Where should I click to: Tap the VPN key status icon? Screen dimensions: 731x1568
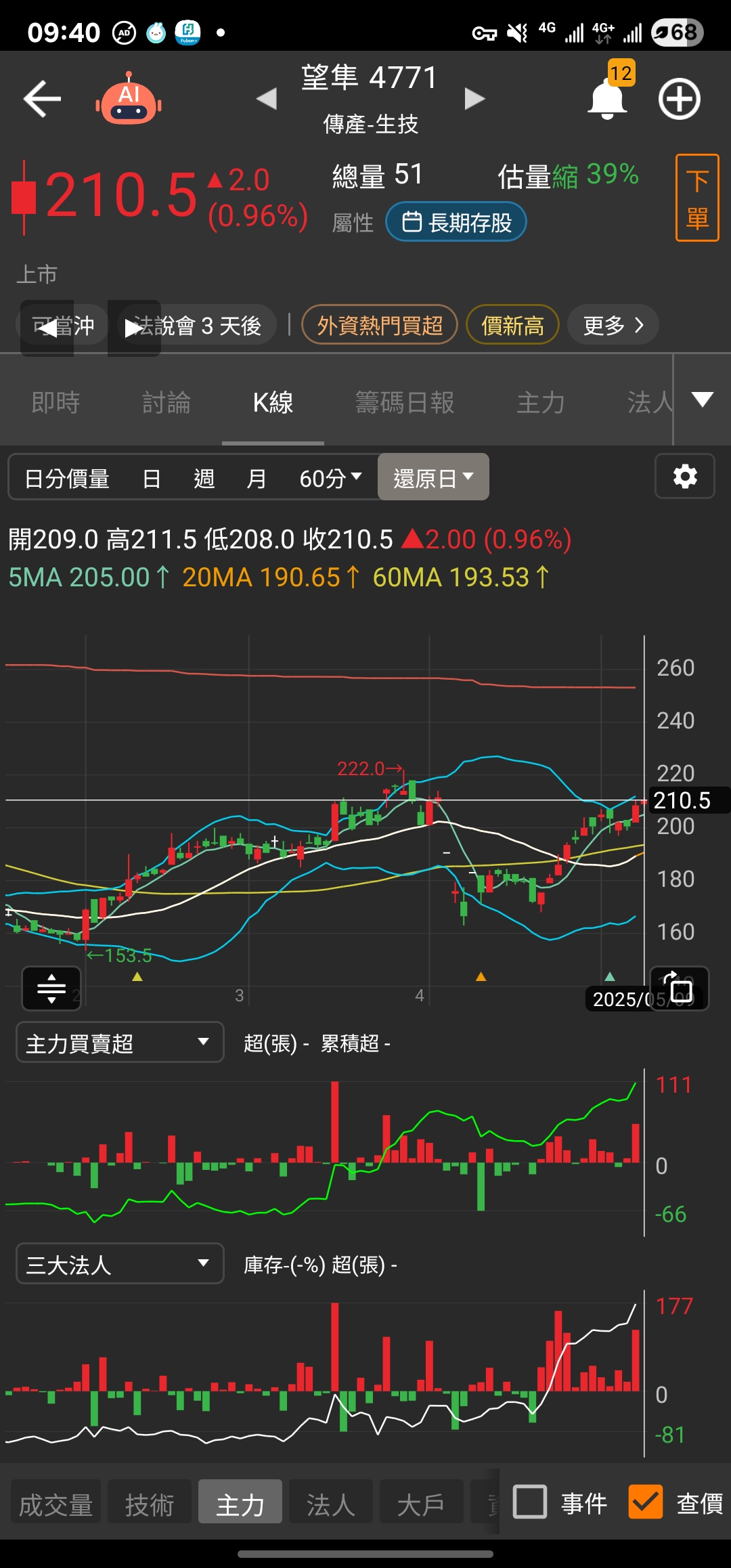point(484,32)
